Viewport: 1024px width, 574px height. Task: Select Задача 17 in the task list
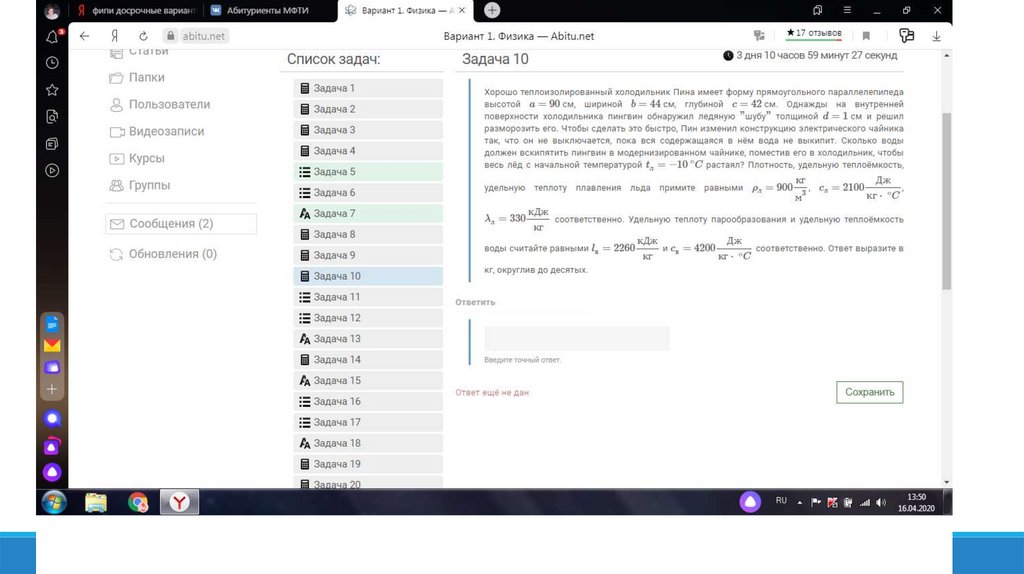(368, 423)
